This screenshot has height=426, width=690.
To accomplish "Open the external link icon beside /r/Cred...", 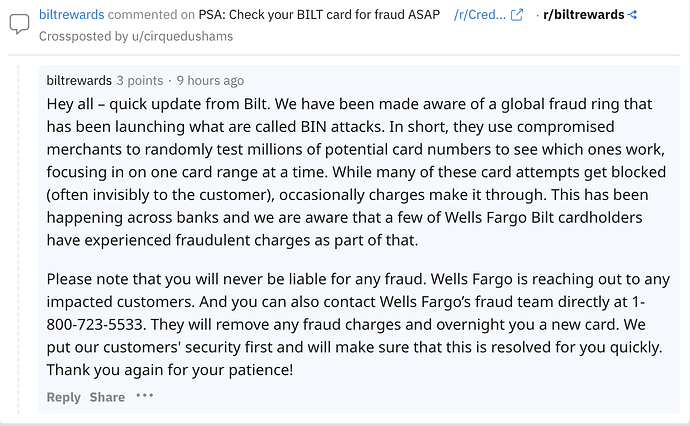I will (x=517, y=15).
